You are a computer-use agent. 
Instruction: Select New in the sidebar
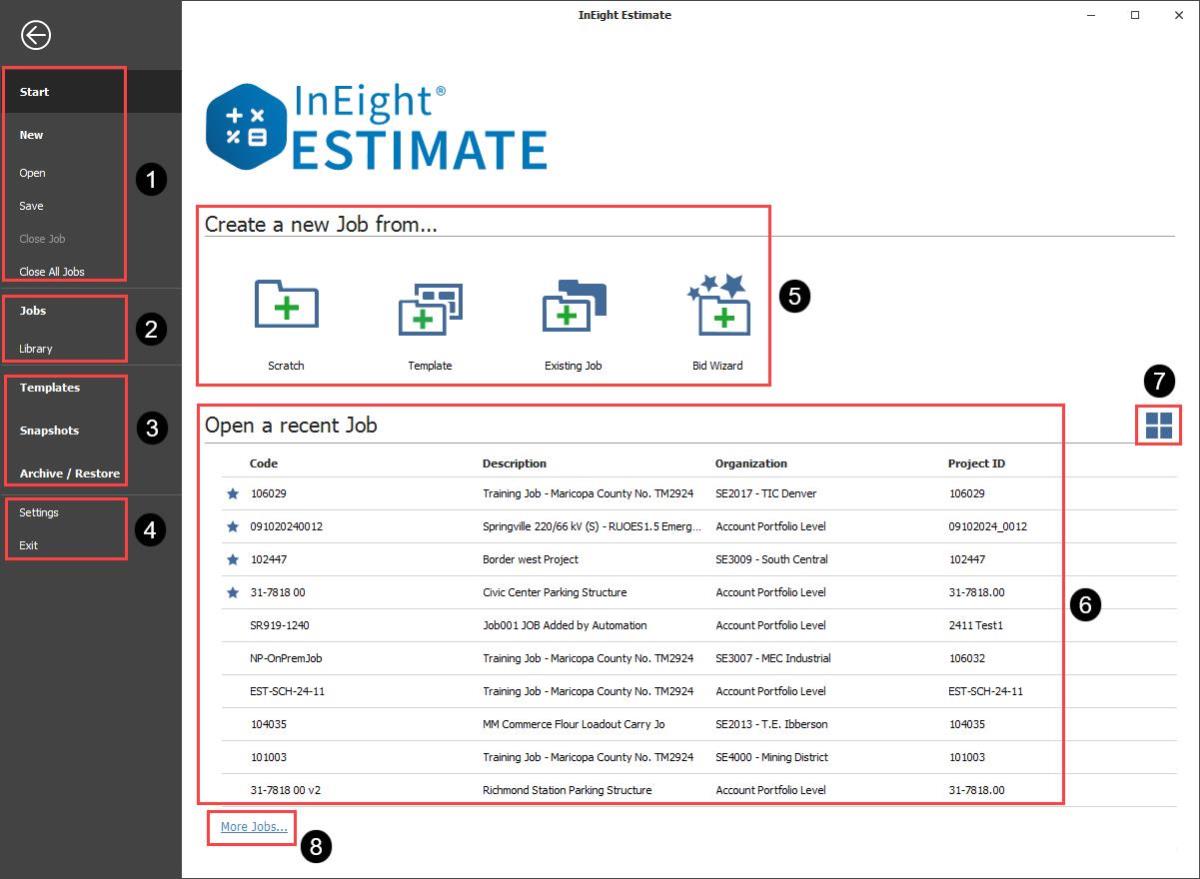(31, 135)
